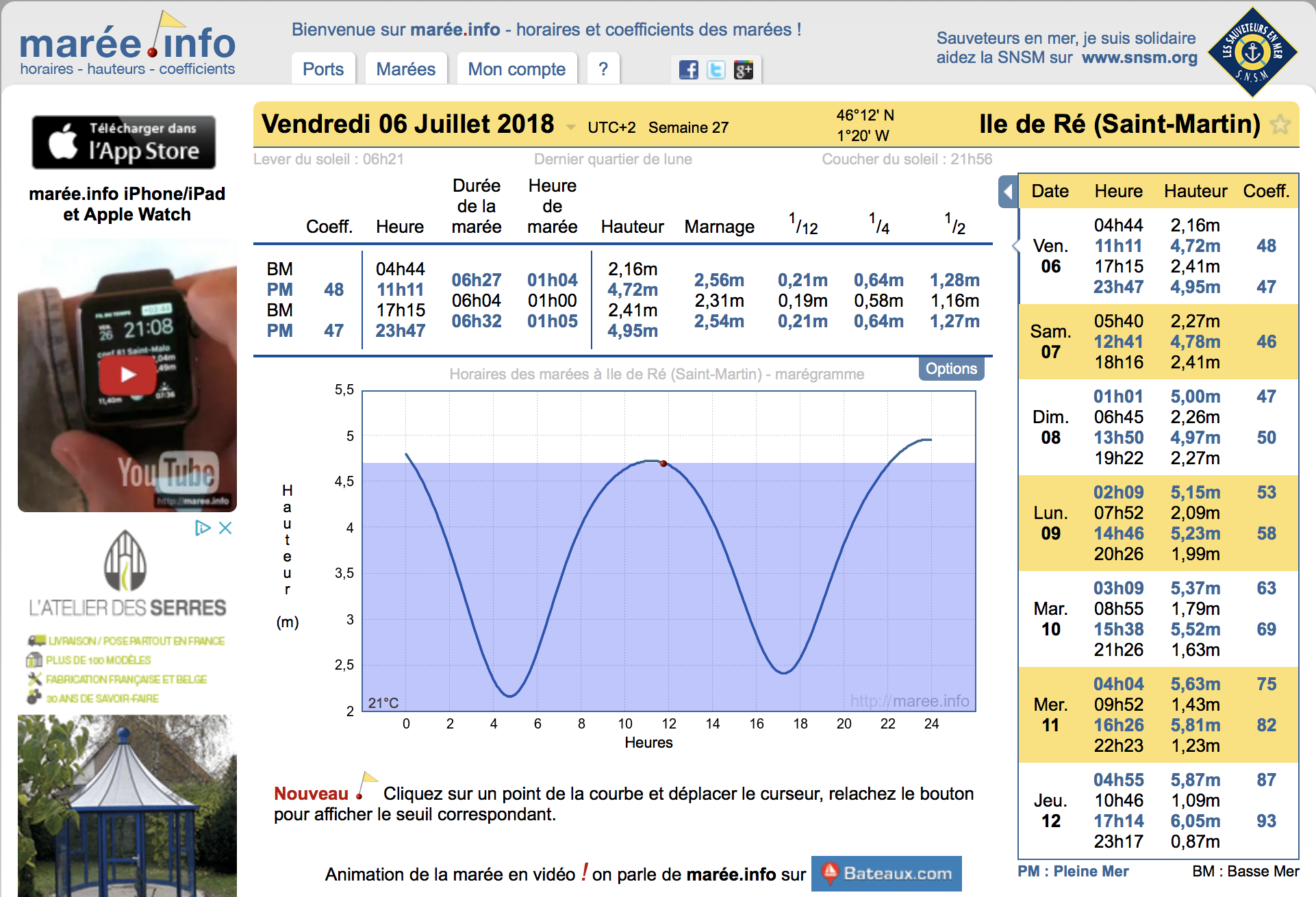Image resolution: width=1316 pixels, height=897 pixels.
Task: Click the 1,28m half-tide value
Action: click(954, 280)
